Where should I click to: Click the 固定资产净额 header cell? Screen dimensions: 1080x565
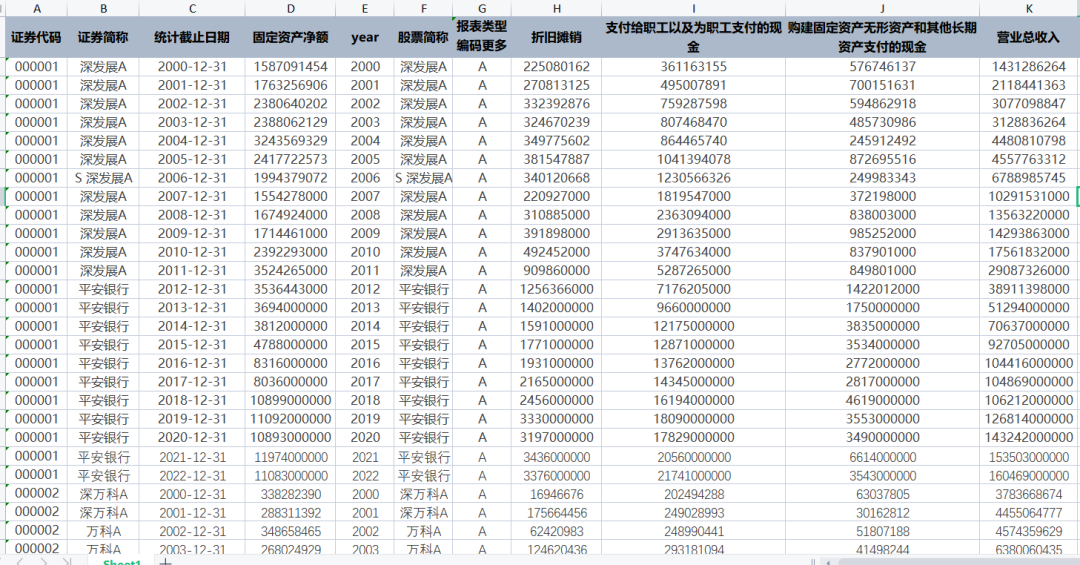(290, 37)
